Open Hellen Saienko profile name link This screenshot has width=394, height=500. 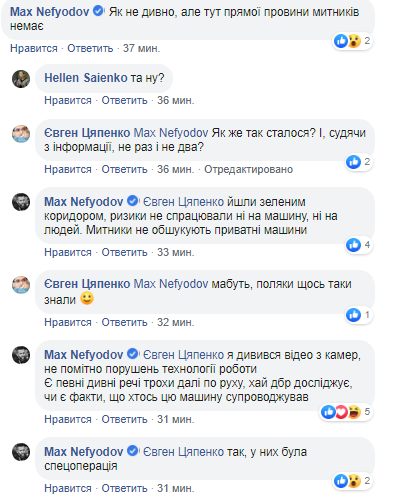pyautogui.click(x=86, y=78)
